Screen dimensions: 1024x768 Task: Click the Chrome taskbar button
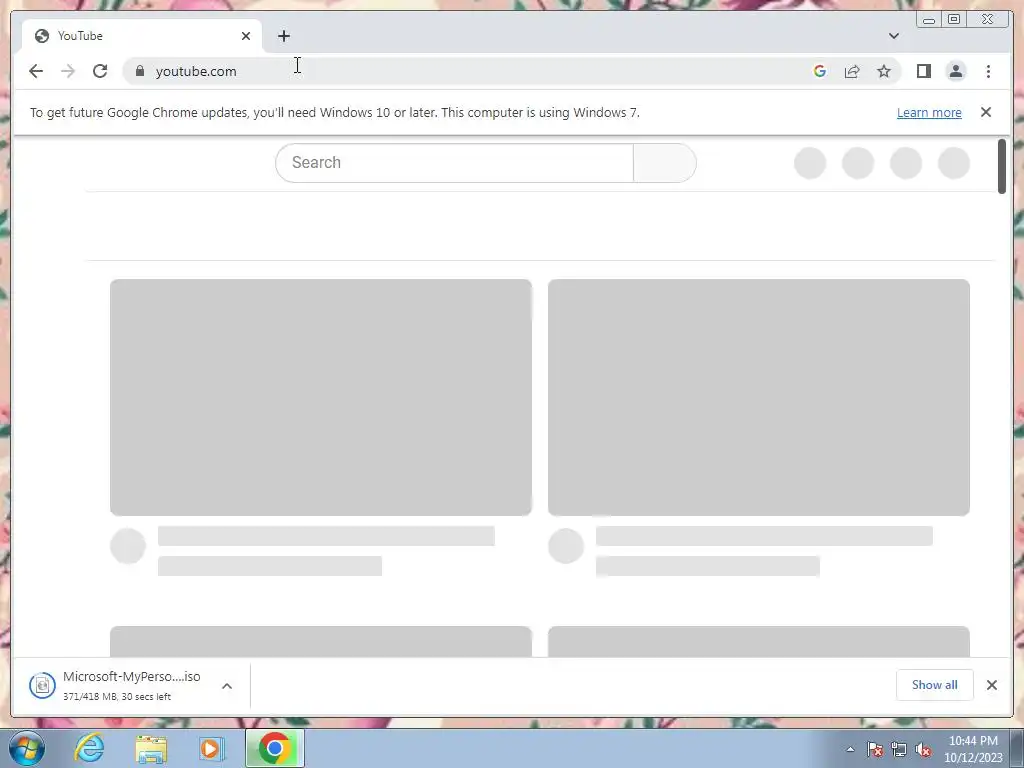click(275, 748)
